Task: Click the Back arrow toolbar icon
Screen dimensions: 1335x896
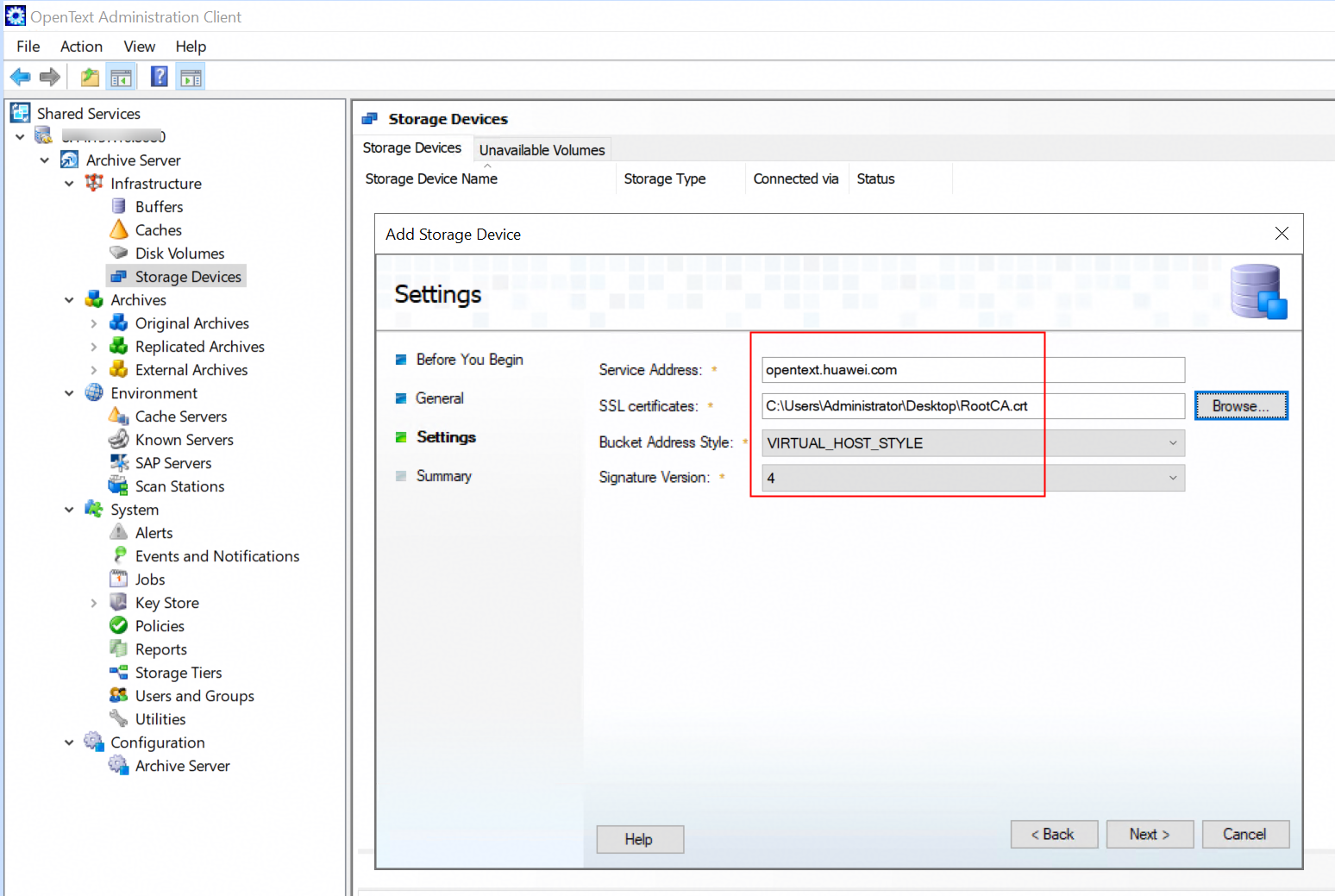Action: click(x=20, y=78)
